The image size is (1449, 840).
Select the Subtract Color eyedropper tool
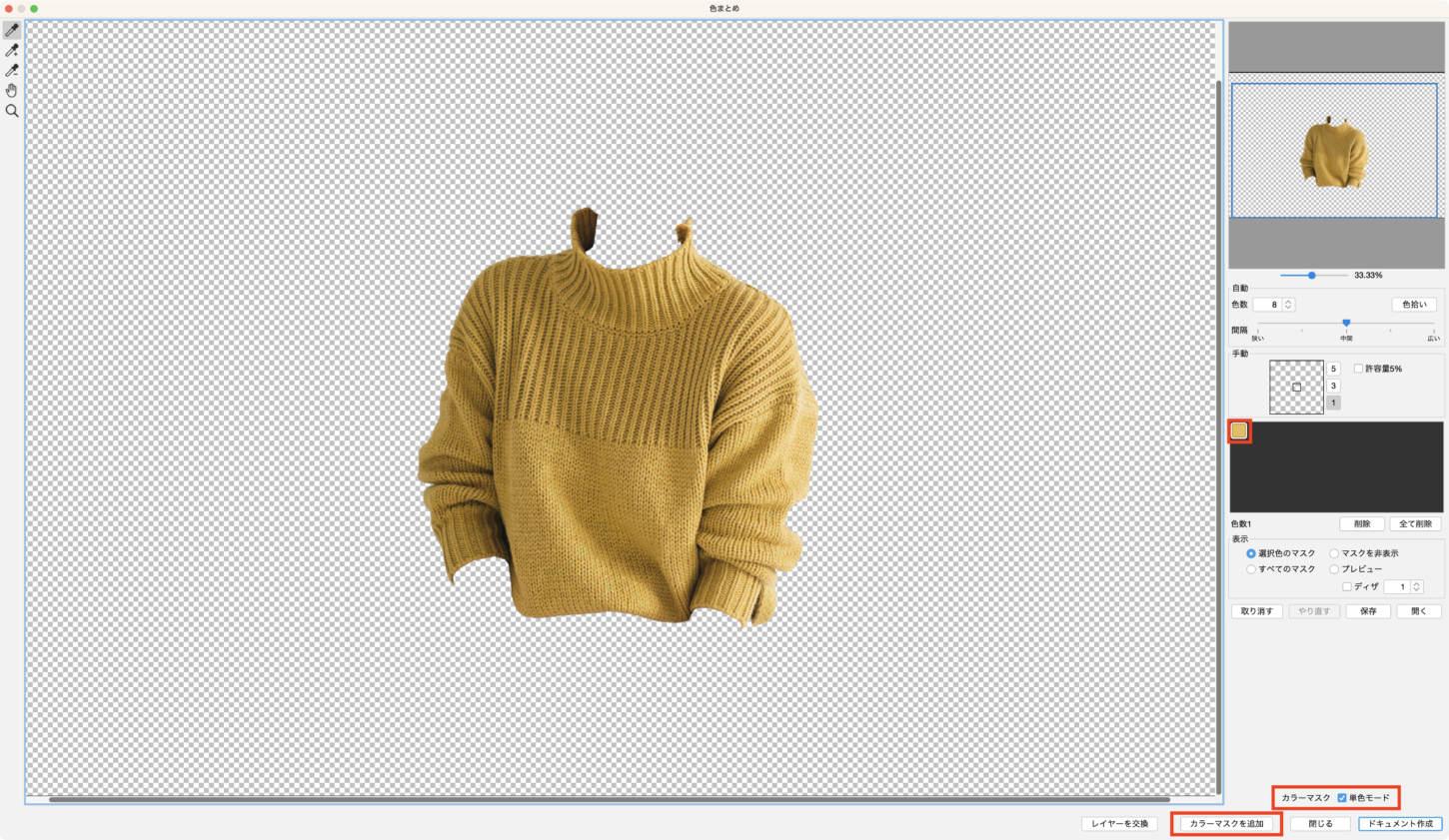[x=12, y=70]
